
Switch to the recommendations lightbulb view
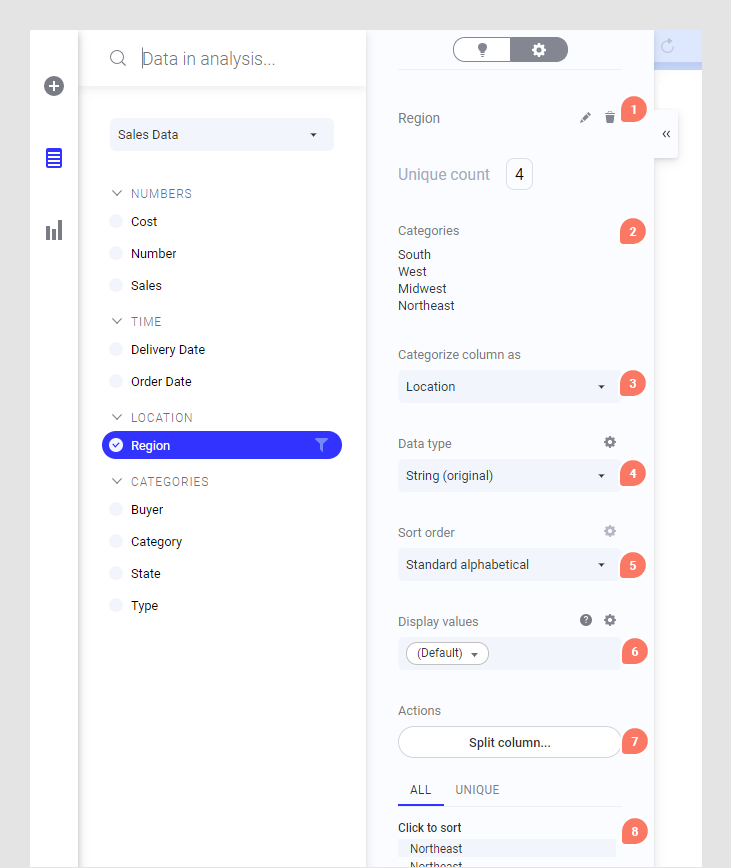click(x=482, y=49)
